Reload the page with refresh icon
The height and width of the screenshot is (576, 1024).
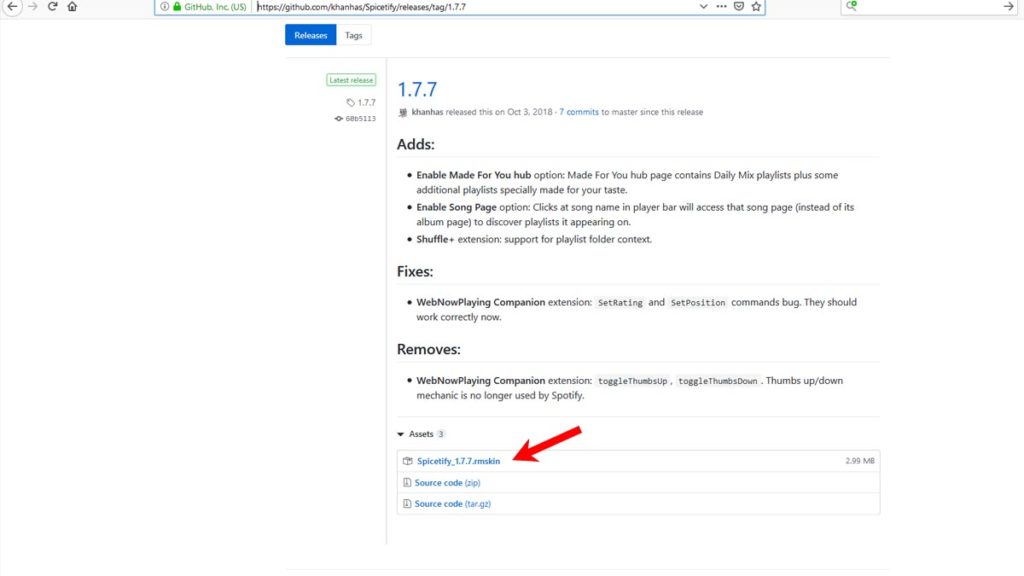coord(52,7)
